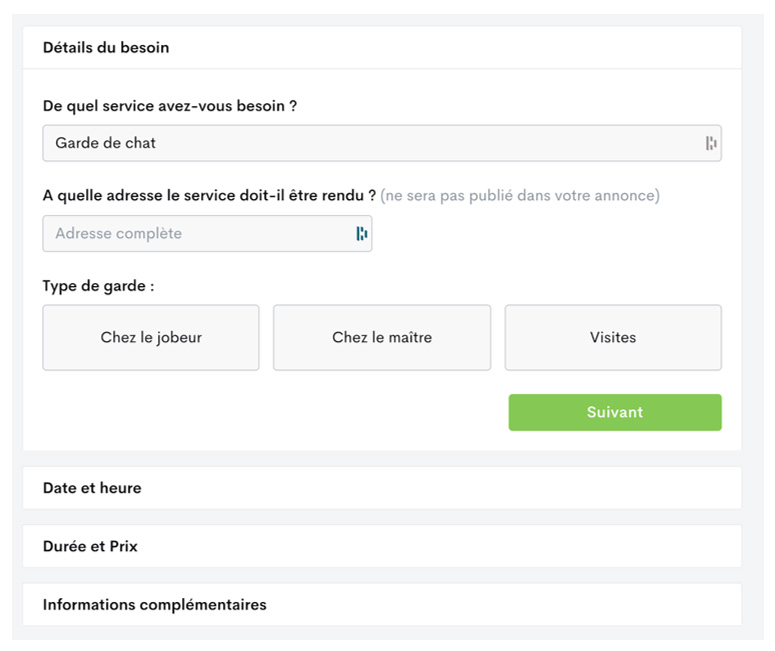This screenshot has width=775, height=651.
Task: Click the "Informations complémentaires" heading text
Action: tap(154, 605)
